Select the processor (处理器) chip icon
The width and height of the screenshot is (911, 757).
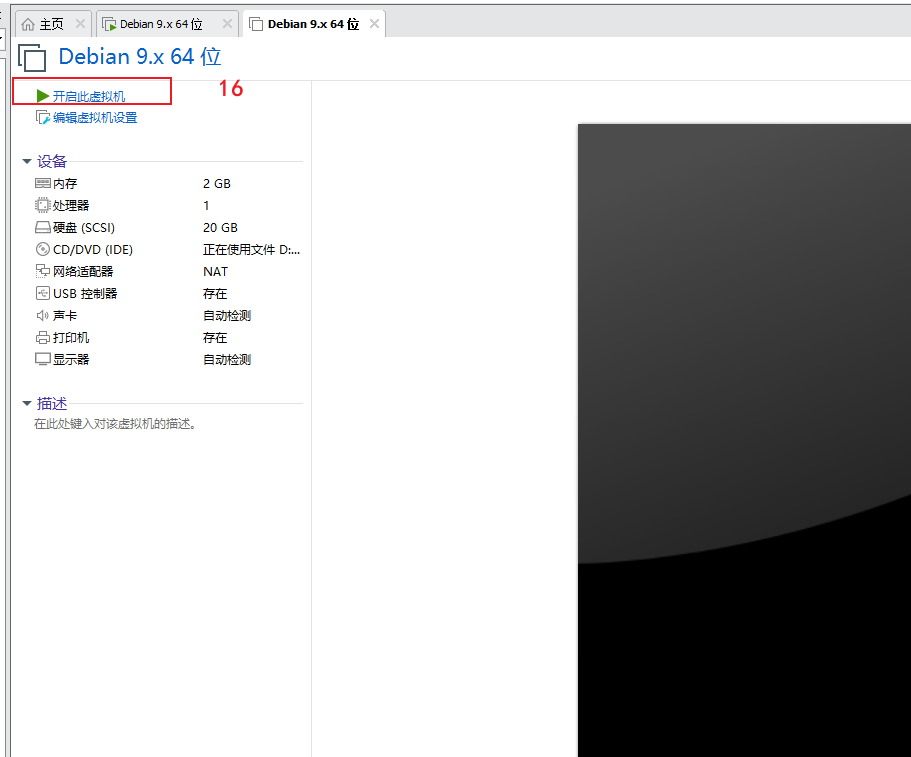click(42, 206)
